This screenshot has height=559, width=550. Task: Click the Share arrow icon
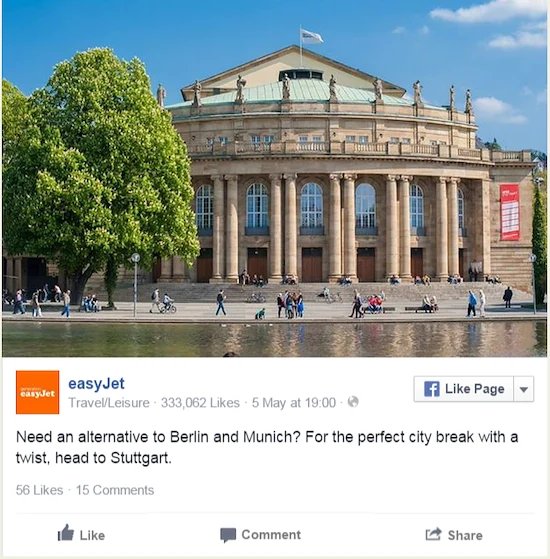pyautogui.click(x=433, y=534)
